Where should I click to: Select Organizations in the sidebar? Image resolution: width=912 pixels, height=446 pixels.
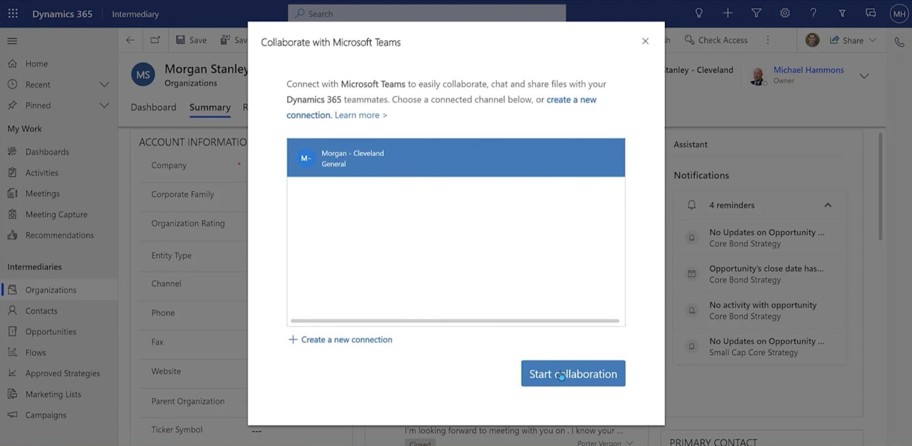58,290
